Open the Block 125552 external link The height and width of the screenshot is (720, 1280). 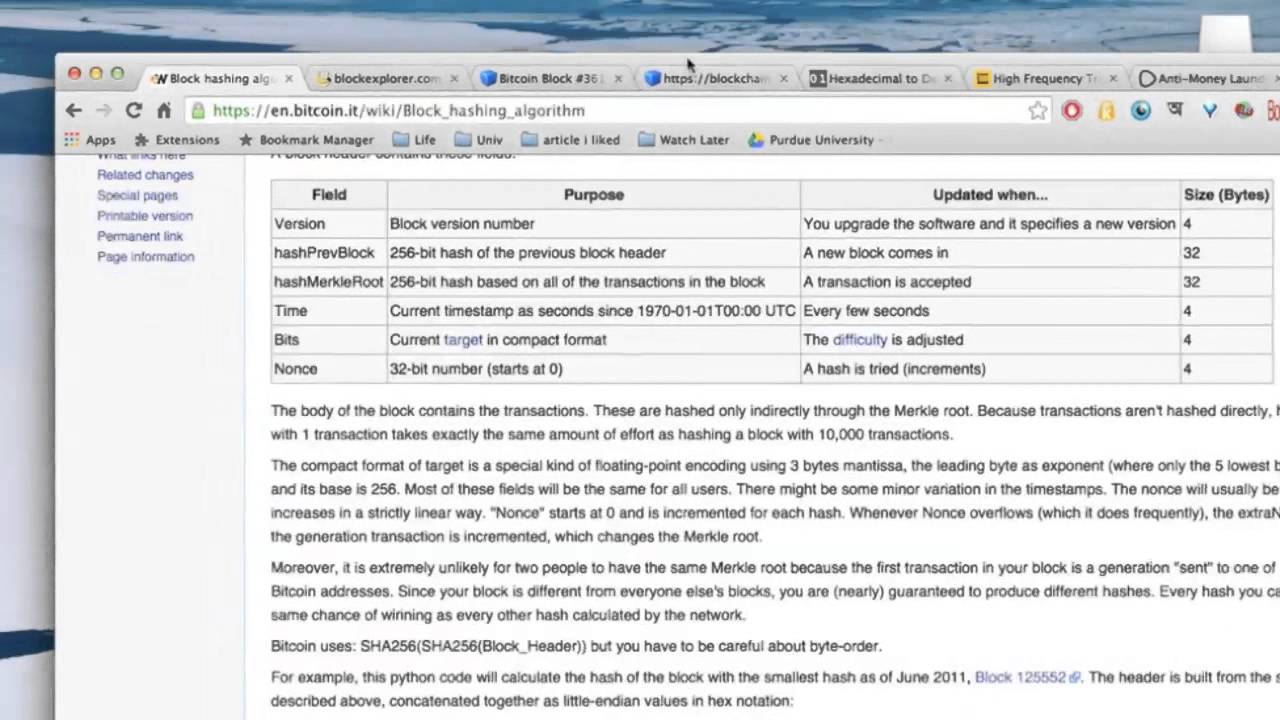tap(1027, 677)
